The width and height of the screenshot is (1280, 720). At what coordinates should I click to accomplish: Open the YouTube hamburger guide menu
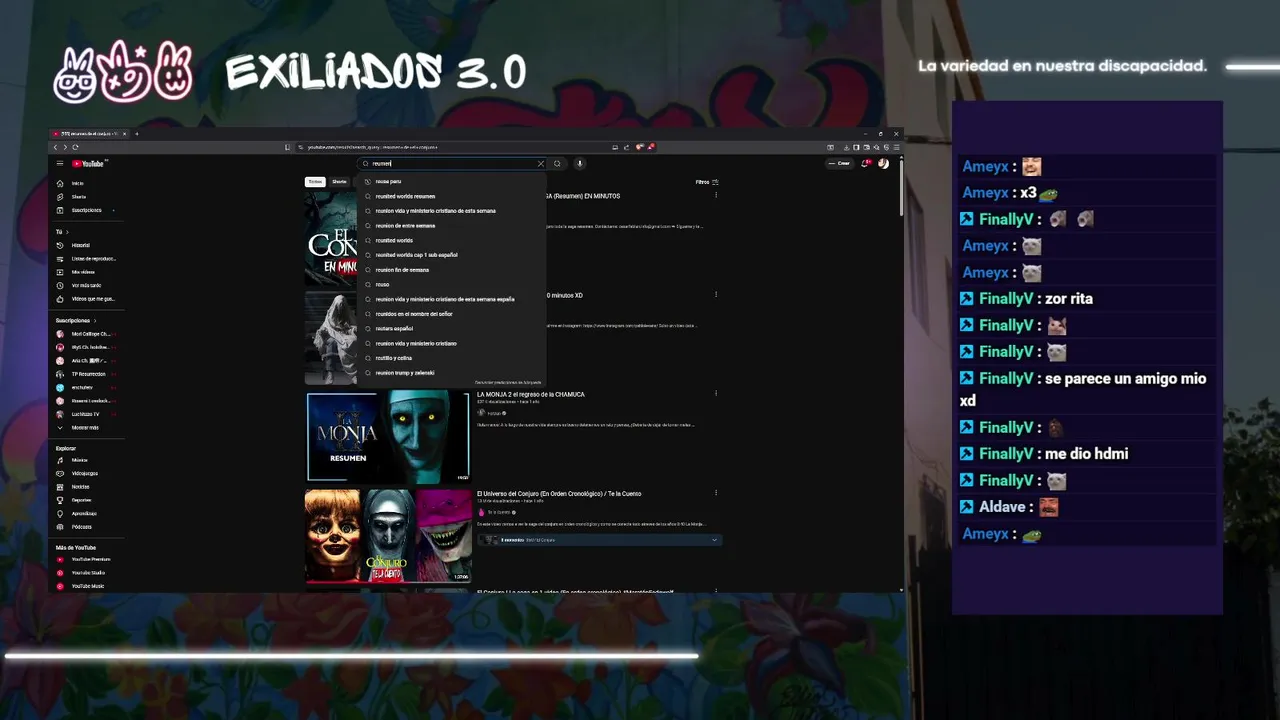[x=60, y=163]
